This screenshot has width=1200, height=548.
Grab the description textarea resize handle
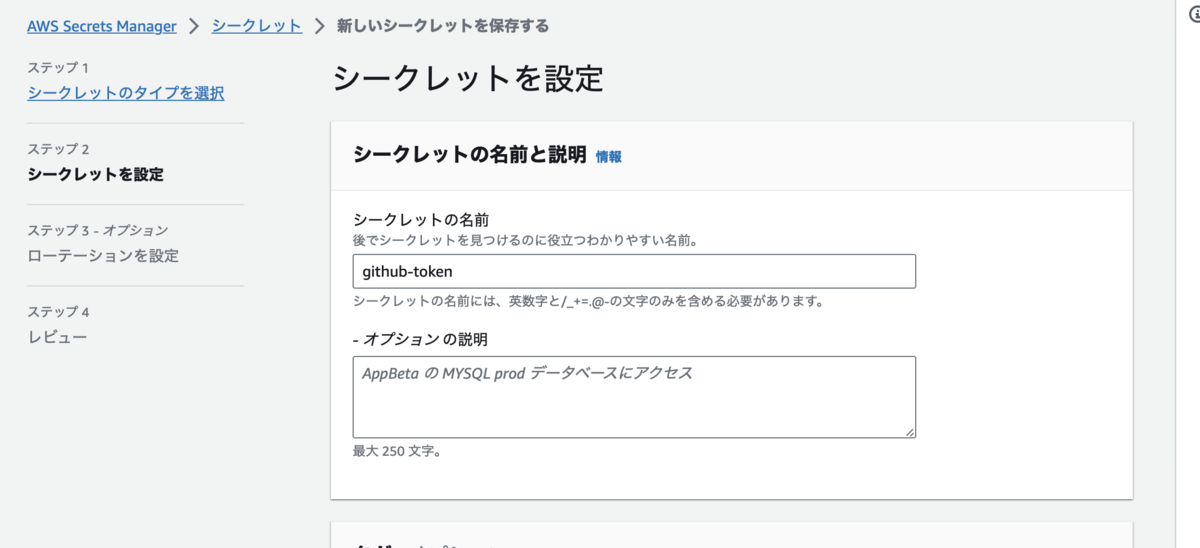(910, 432)
